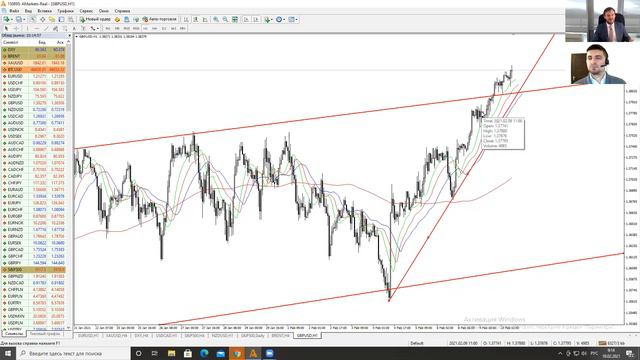Screen dimensions: 640x360
Task: Select the D1 timeframe button
Action: 164,29
